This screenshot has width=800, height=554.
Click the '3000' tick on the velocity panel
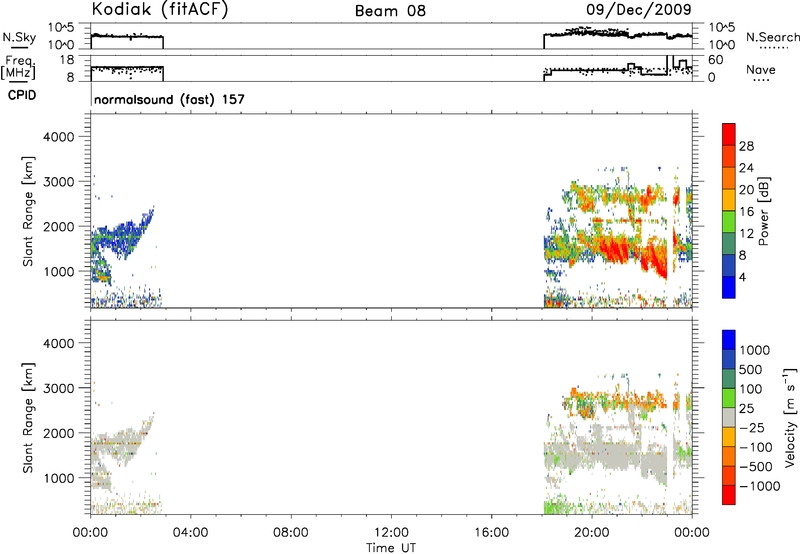(59, 388)
